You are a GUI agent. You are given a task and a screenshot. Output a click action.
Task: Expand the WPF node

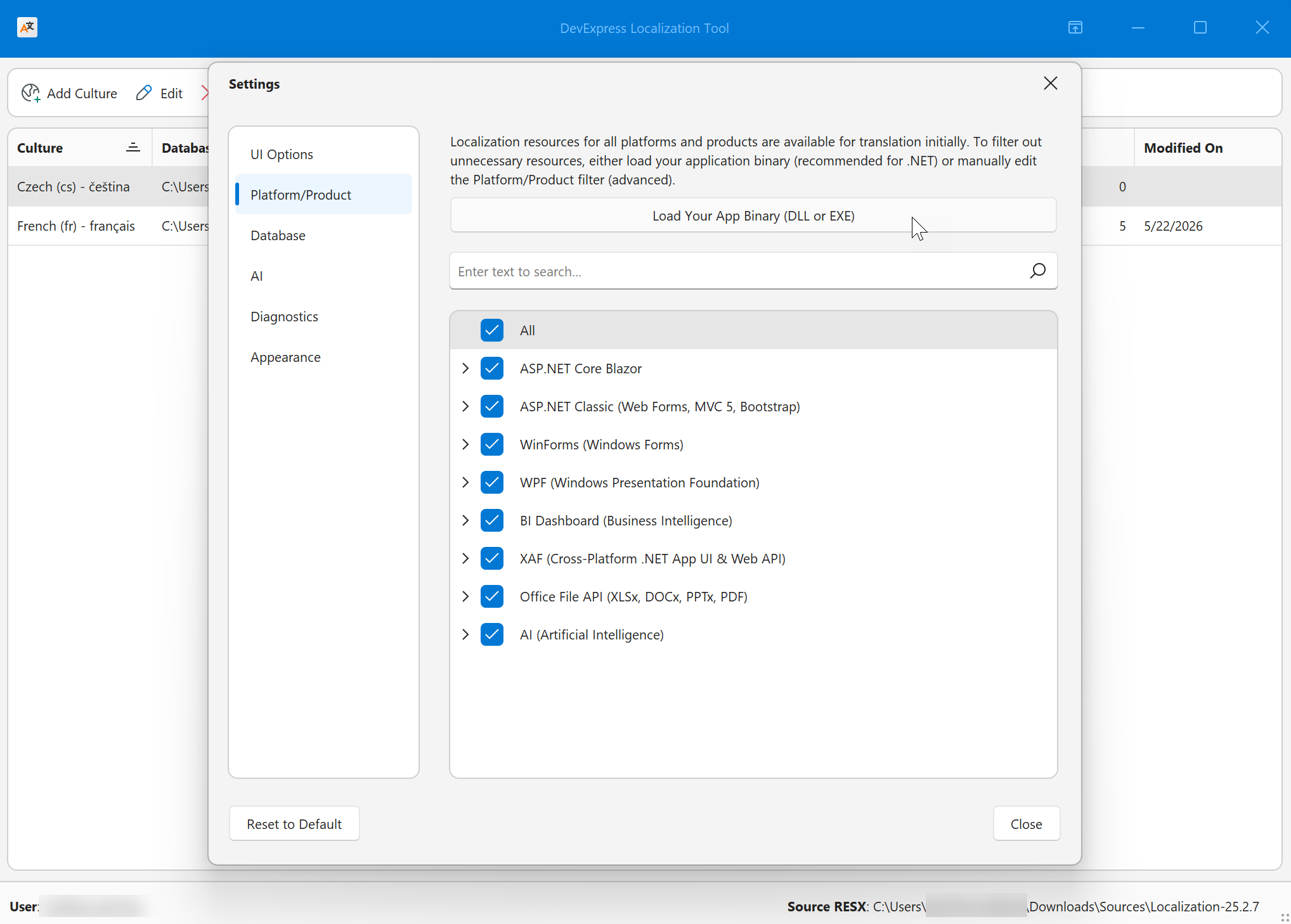point(465,482)
